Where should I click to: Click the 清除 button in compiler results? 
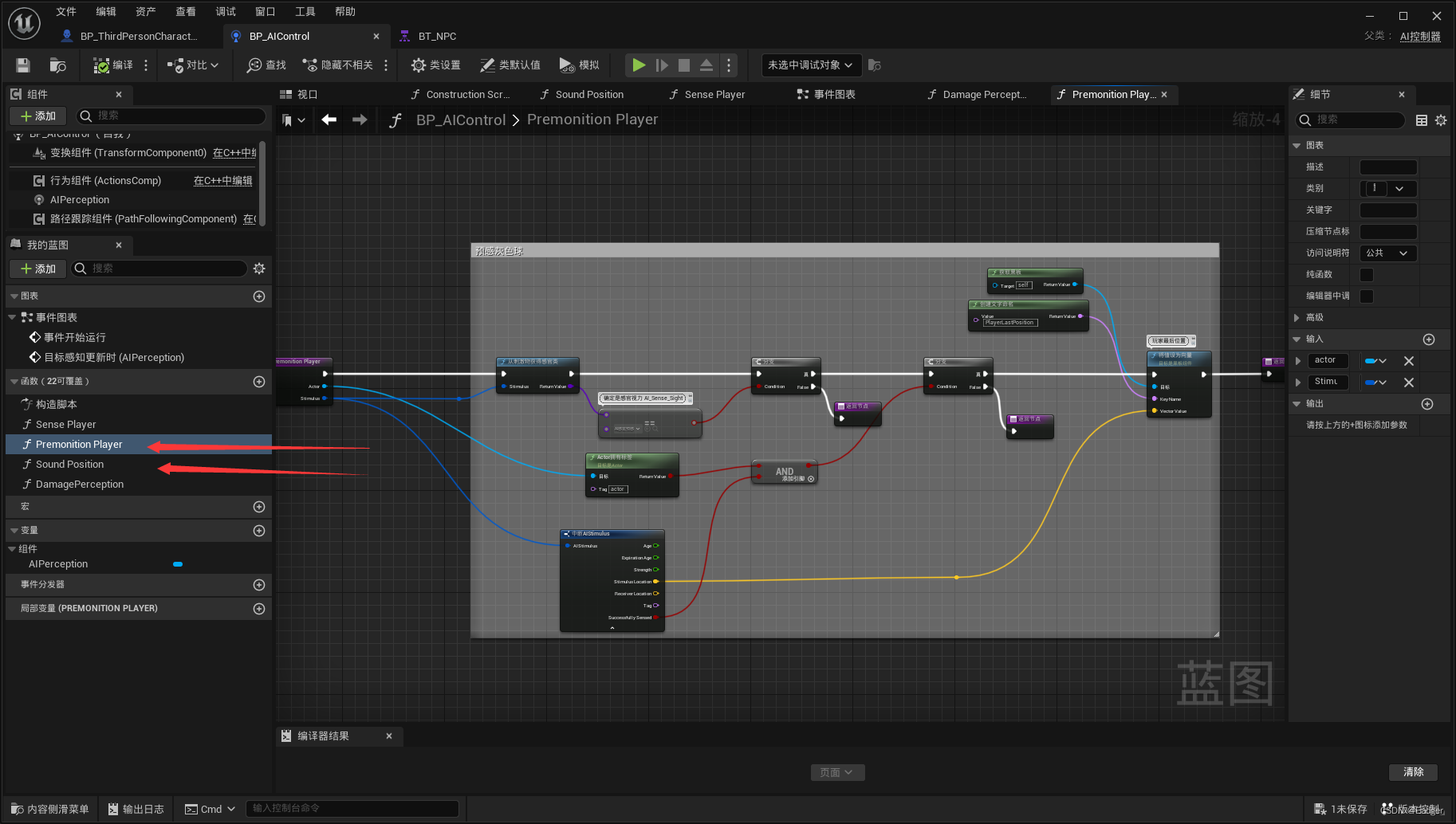[1414, 772]
